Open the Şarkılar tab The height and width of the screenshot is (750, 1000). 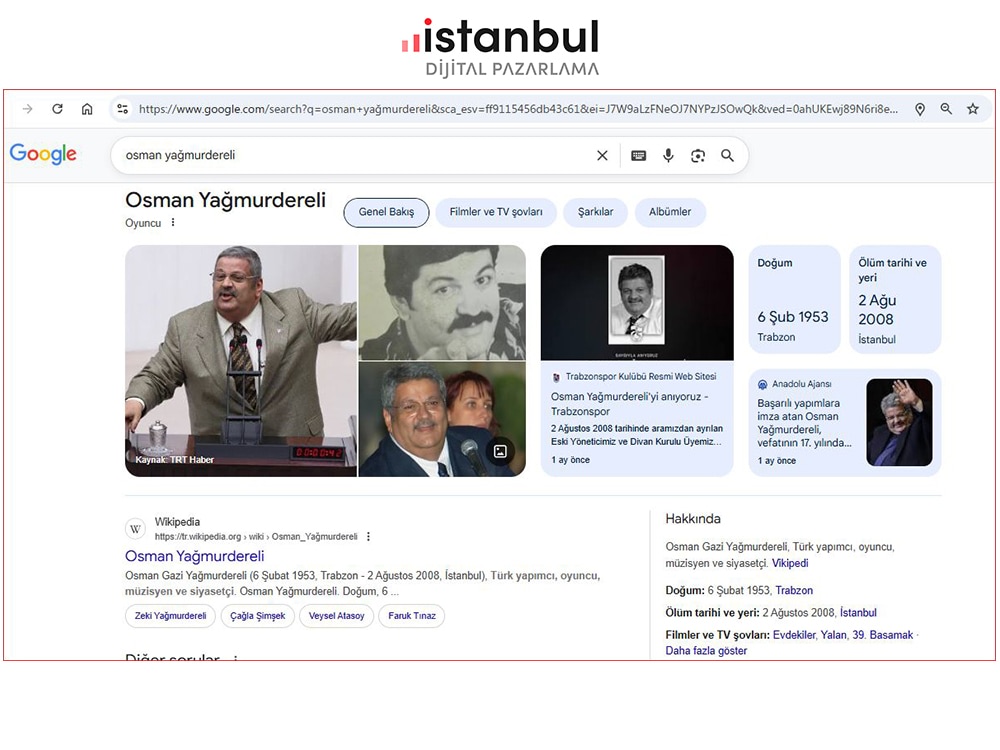click(595, 212)
